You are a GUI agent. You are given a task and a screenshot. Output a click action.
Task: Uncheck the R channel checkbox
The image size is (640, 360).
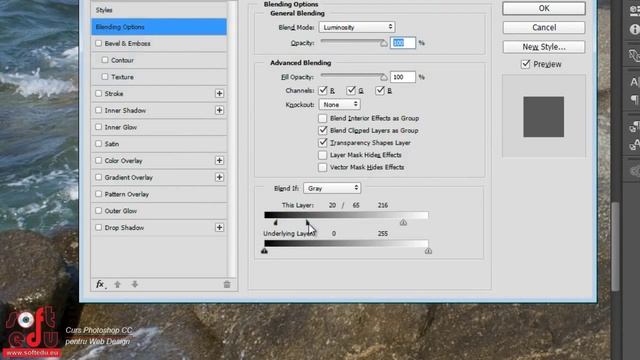click(323, 90)
